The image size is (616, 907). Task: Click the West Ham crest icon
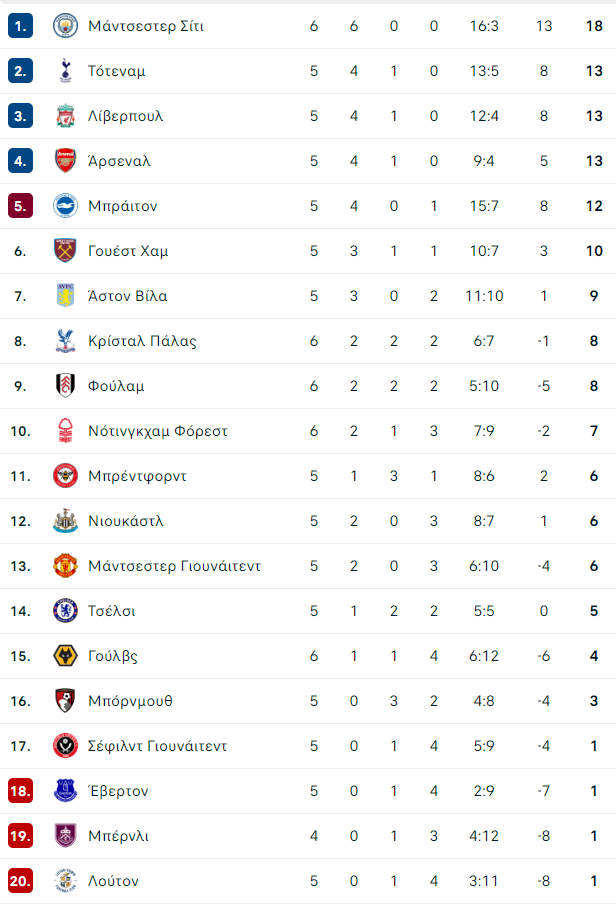click(65, 250)
